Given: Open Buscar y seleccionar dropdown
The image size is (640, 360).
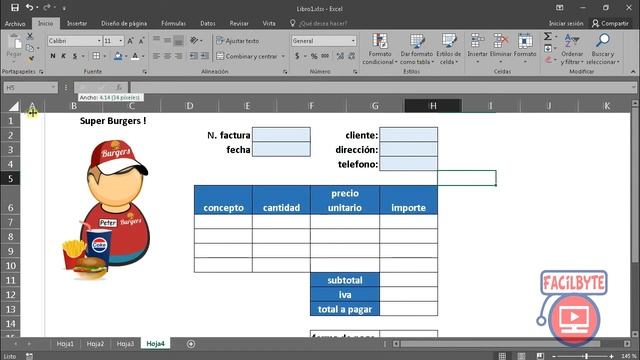Looking at the screenshot, I should 603,49.
